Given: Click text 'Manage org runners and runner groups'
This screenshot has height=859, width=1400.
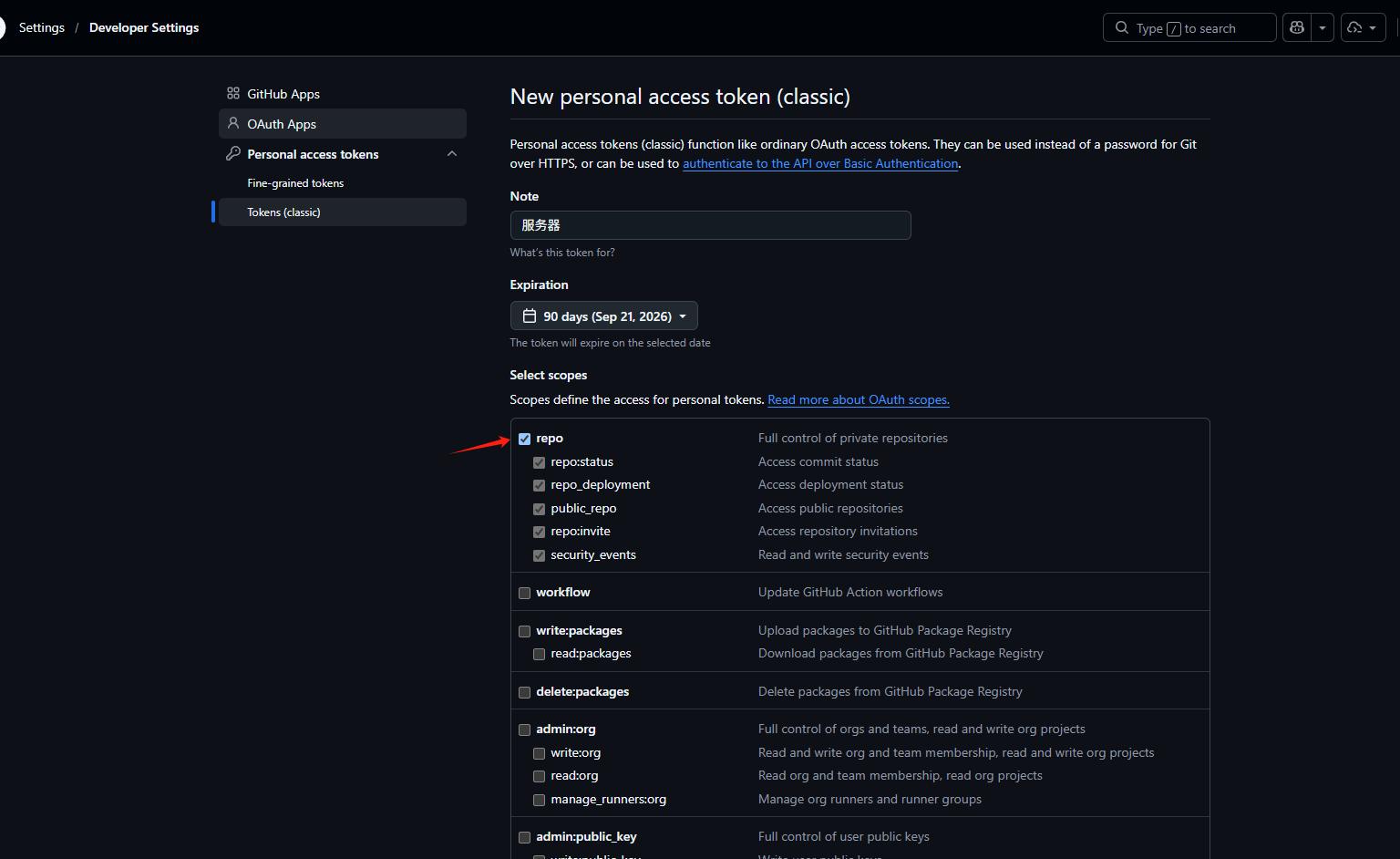Looking at the screenshot, I should [870, 799].
